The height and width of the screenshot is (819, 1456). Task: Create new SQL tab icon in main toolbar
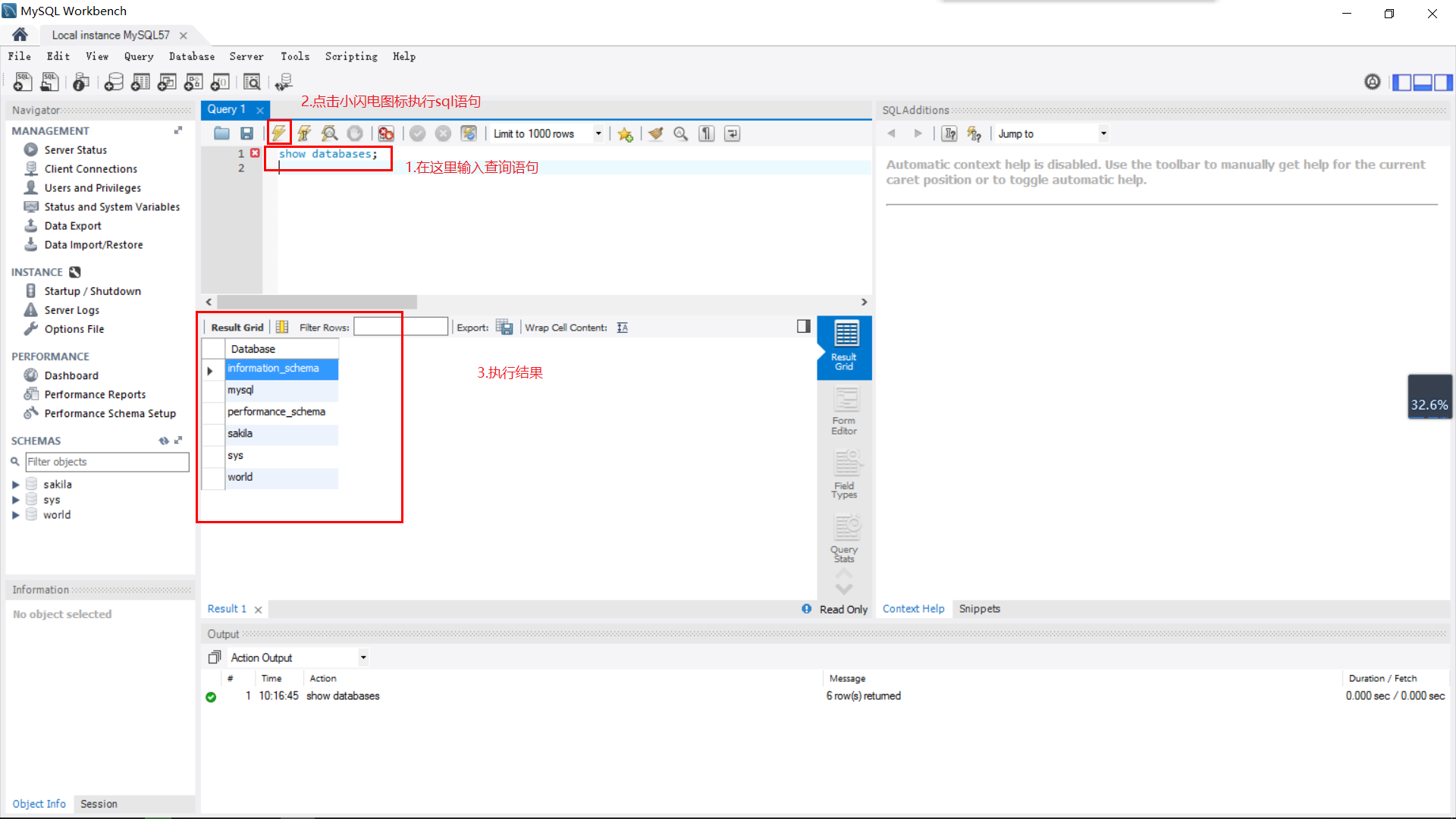click(x=23, y=82)
